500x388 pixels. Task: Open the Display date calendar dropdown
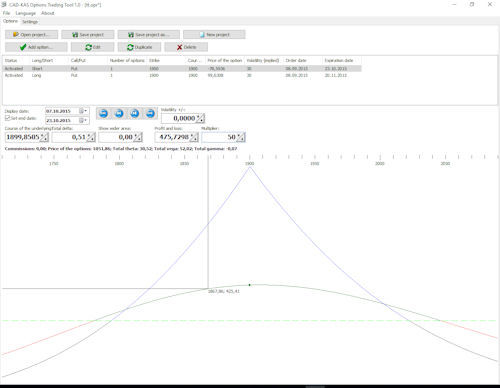83,111
